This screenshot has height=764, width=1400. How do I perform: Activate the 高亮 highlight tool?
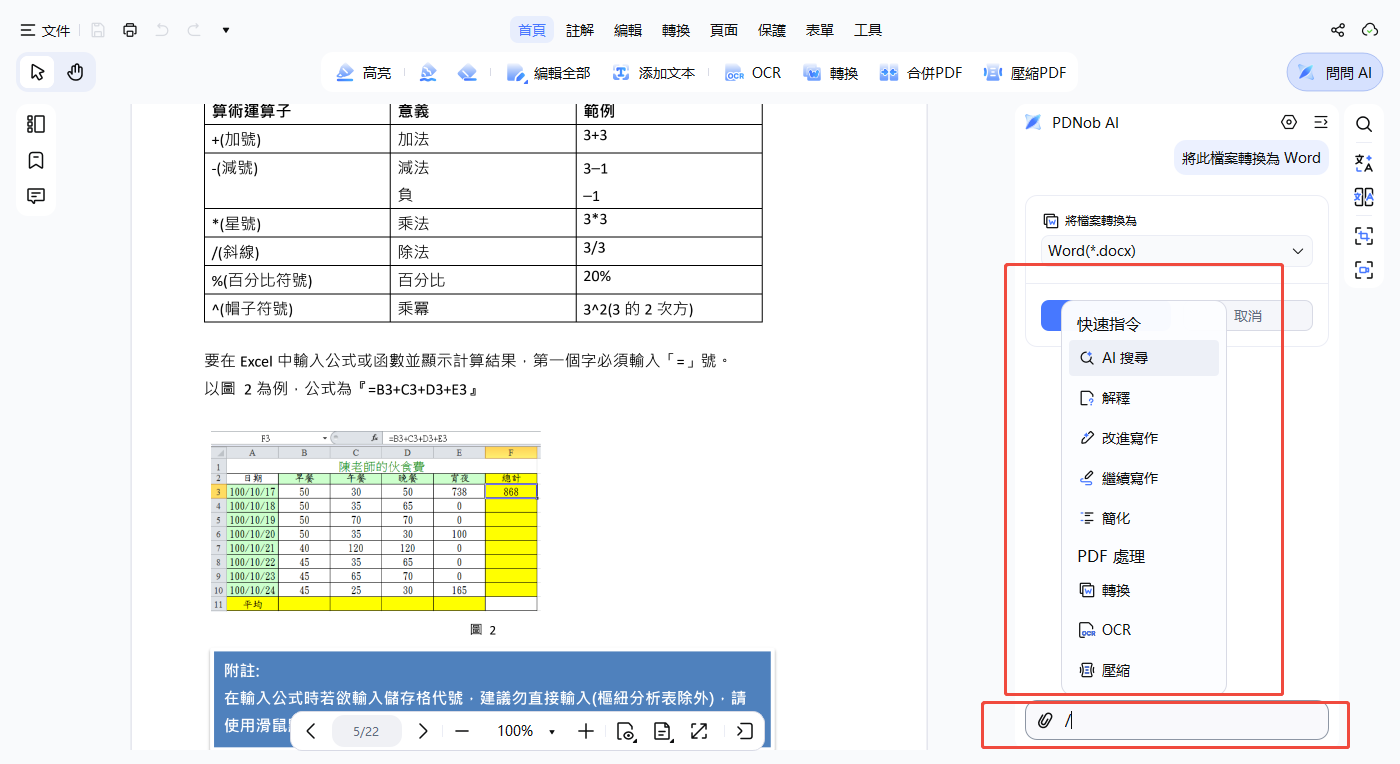pos(364,73)
